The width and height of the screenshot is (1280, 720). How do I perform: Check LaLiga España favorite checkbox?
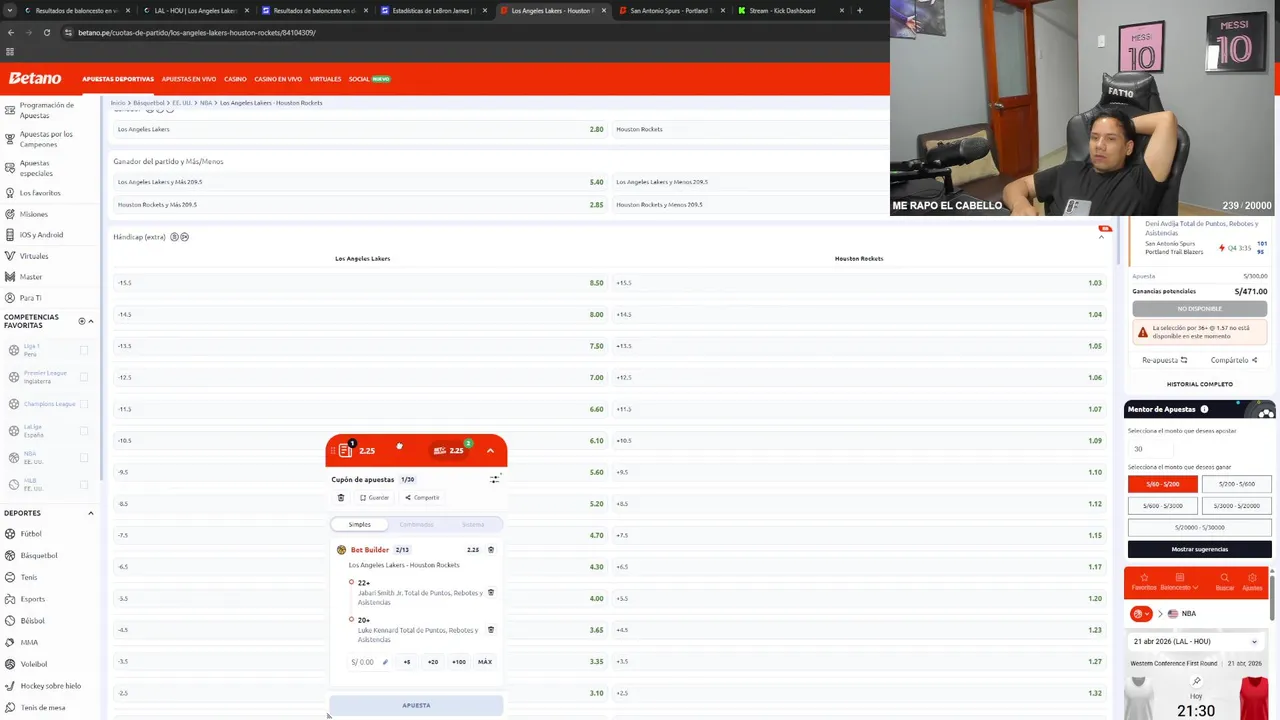(x=84, y=431)
